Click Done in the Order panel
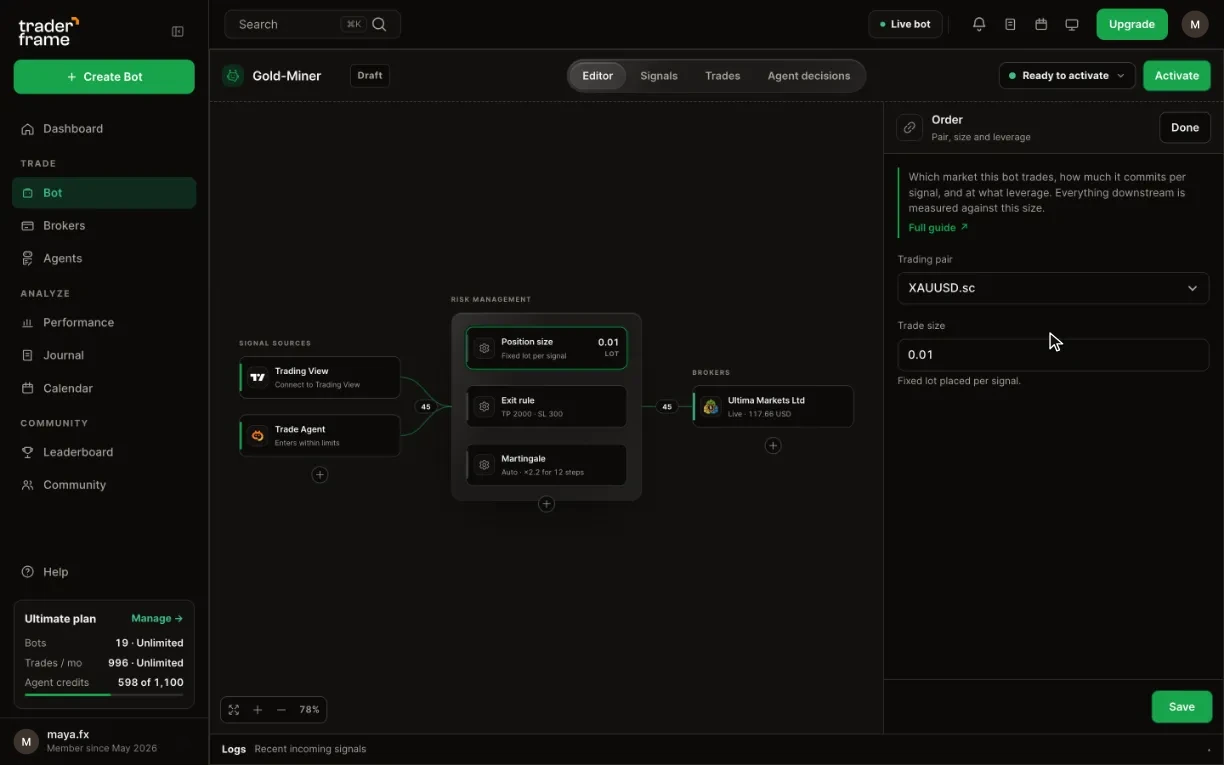This screenshot has height=765, width=1224. (x=1185, y=128)
